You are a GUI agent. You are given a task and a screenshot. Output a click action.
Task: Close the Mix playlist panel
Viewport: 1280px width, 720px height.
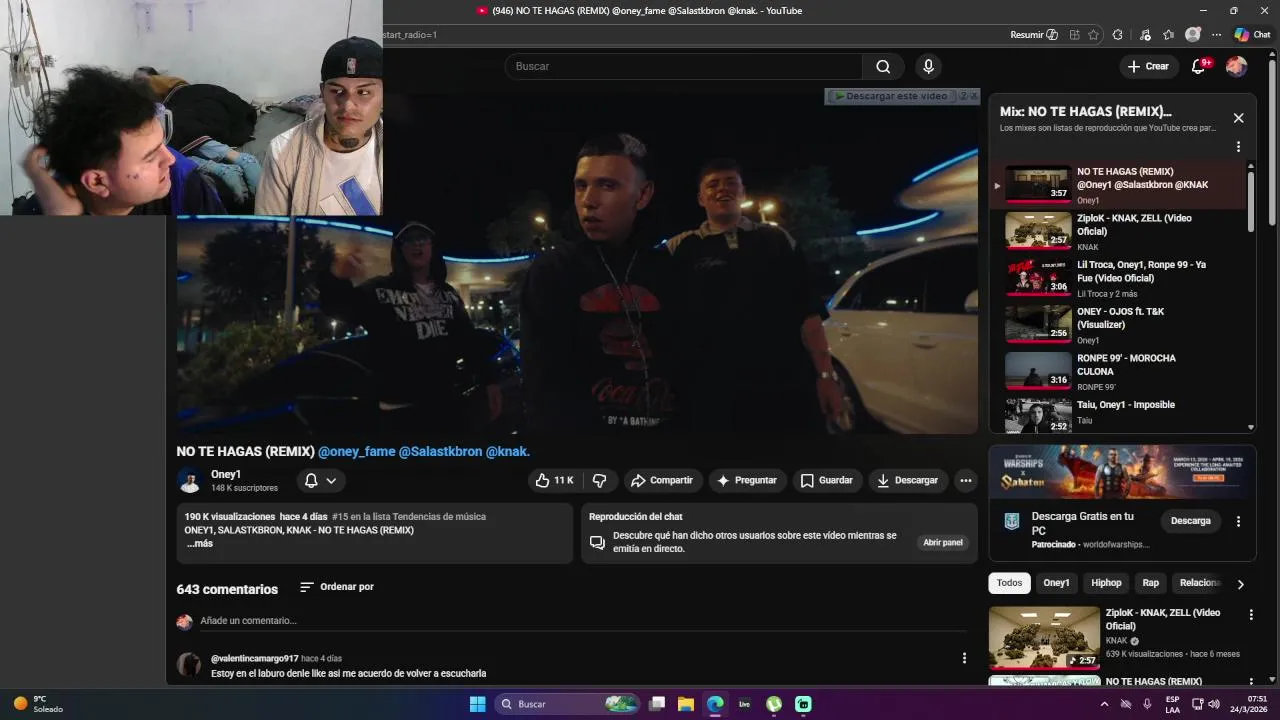click(x=1238, y=118)
